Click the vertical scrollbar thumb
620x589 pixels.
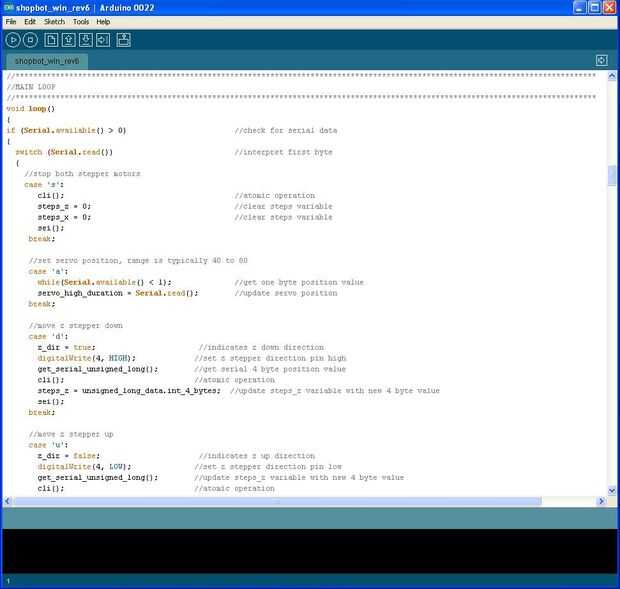click(x=612, y=175)
